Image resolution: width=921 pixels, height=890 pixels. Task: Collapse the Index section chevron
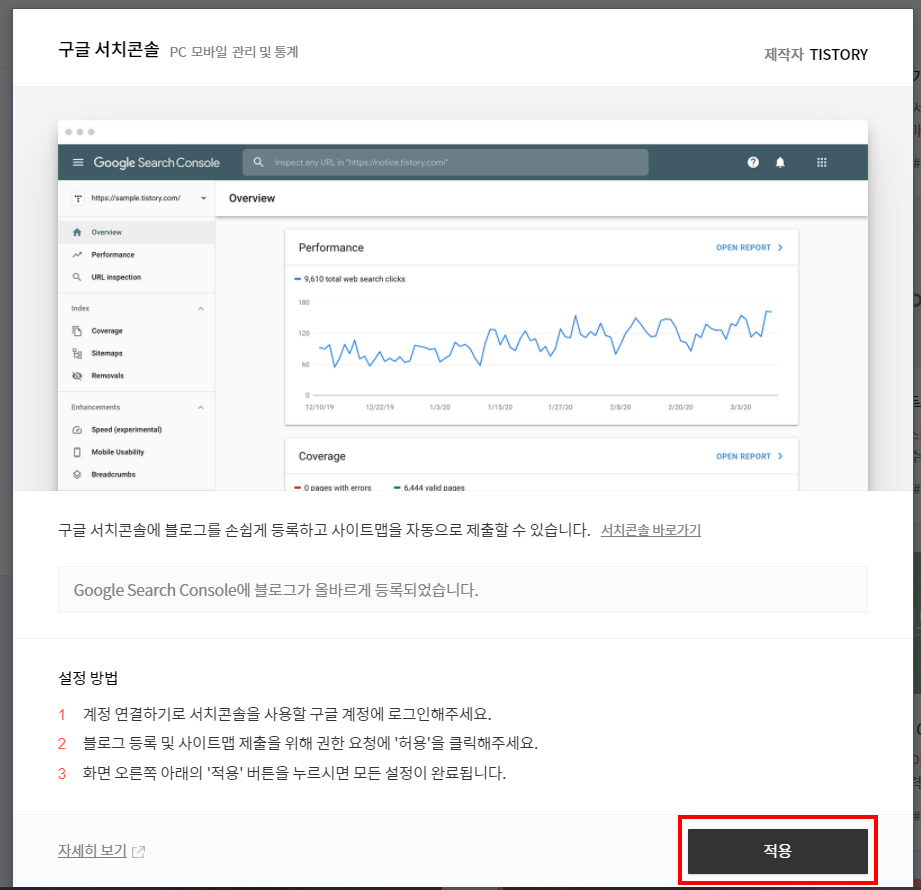click(201, 308)
